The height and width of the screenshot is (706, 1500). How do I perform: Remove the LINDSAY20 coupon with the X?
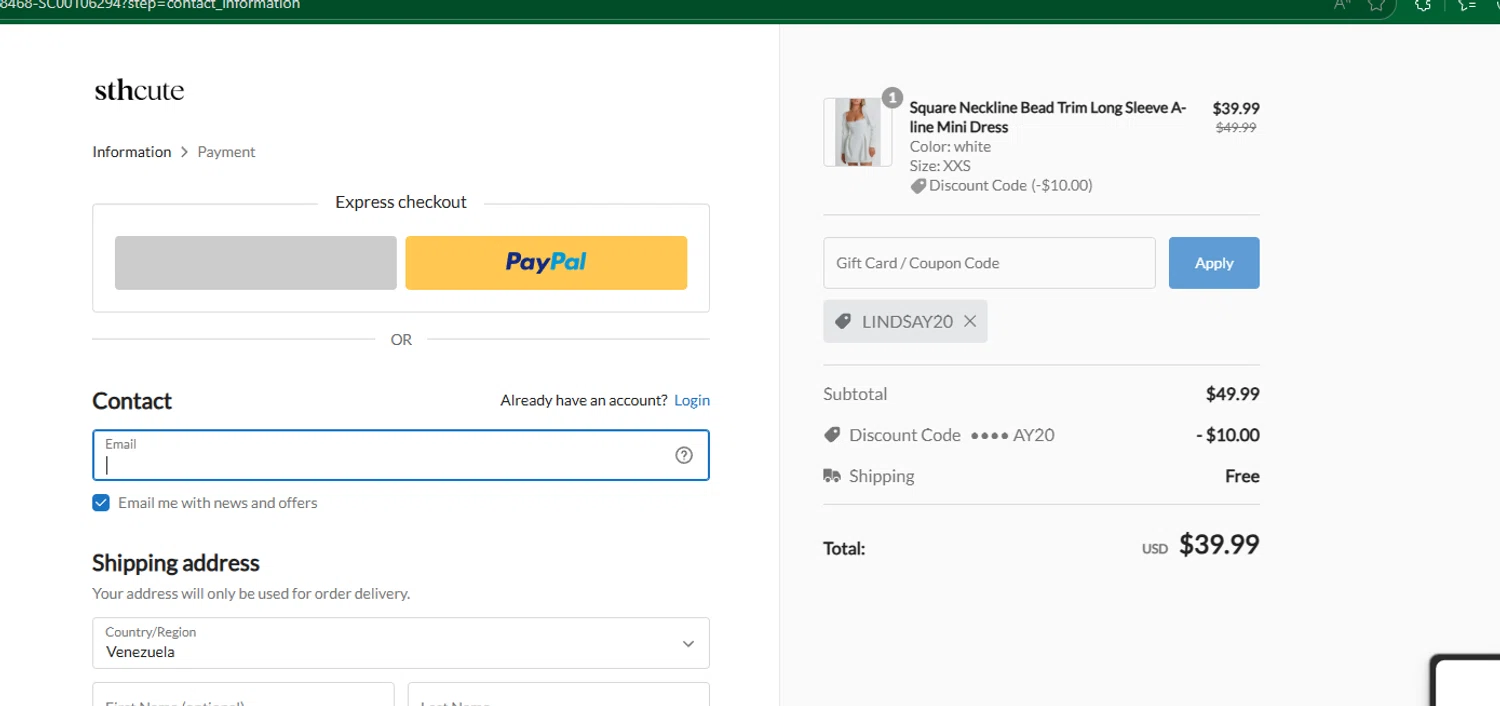970,321
